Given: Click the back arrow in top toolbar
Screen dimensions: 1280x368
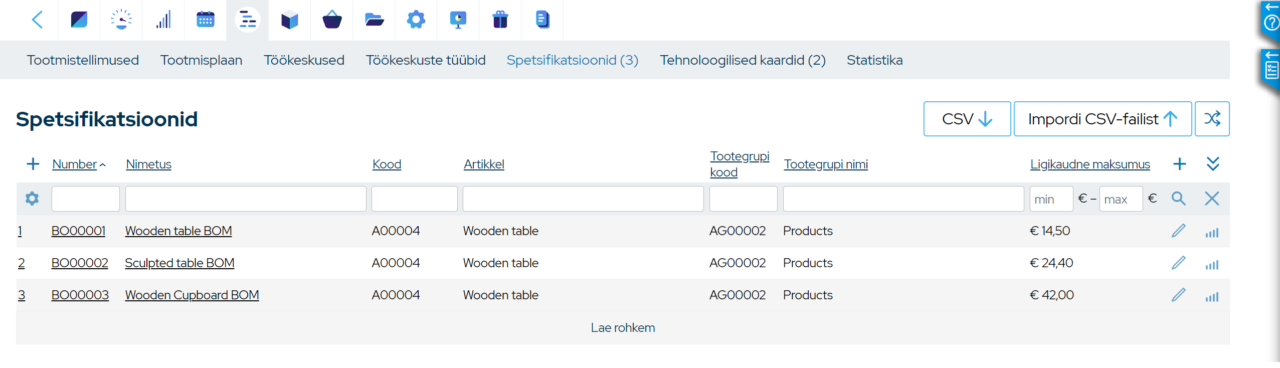Looking at the screenshot, I should coord(38,19).
